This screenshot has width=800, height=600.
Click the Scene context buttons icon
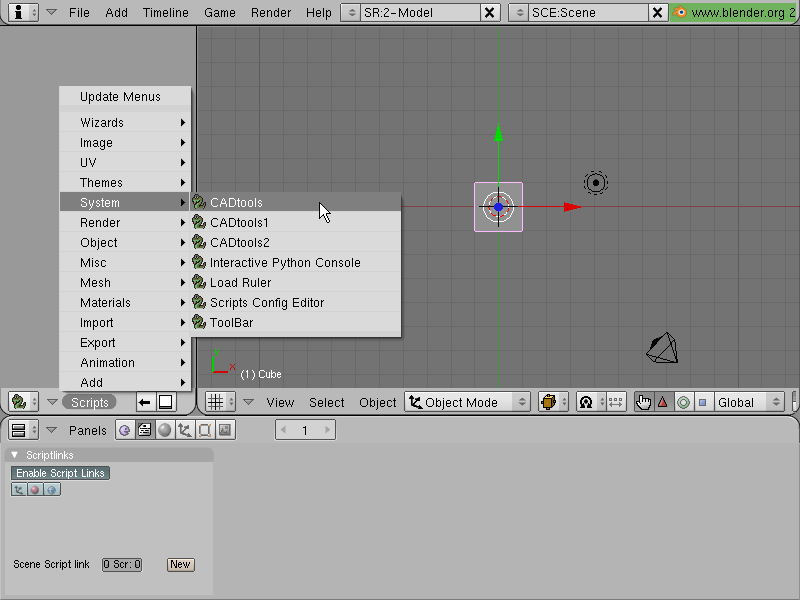point(225,430)
